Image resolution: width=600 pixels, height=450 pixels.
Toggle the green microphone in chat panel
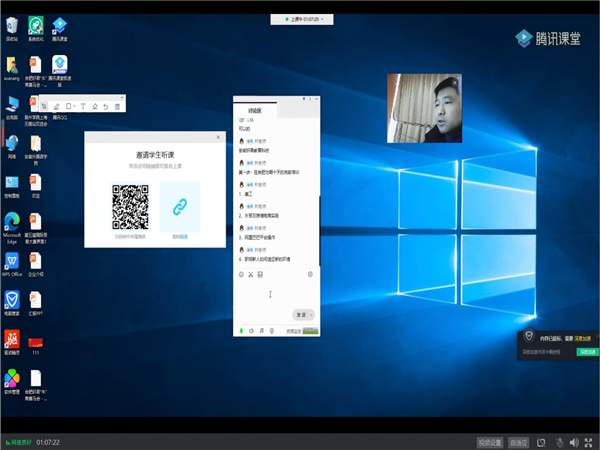241,330
